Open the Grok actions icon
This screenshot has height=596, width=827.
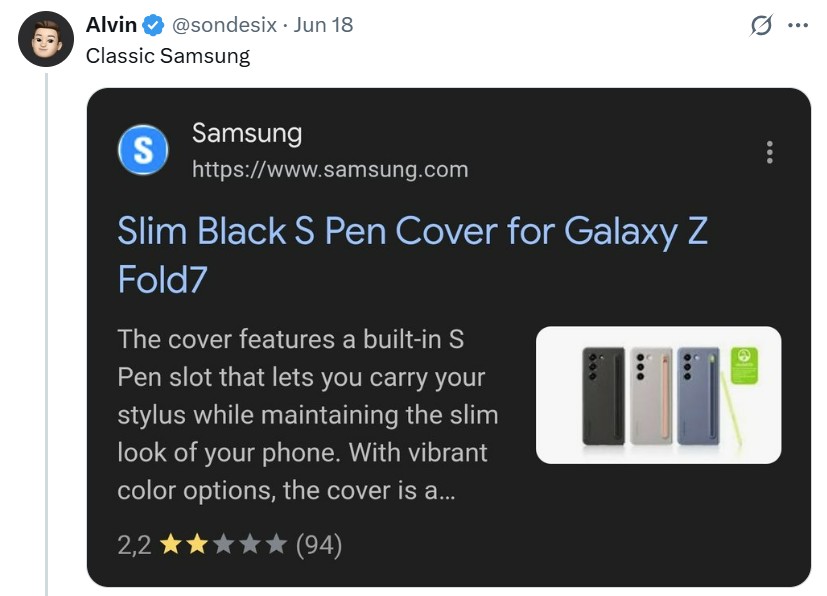762,26
